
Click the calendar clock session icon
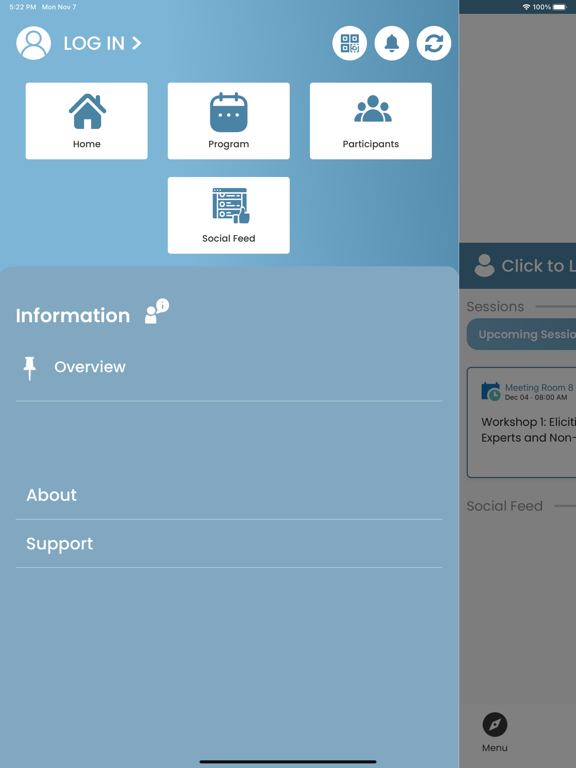coord(491,391)
